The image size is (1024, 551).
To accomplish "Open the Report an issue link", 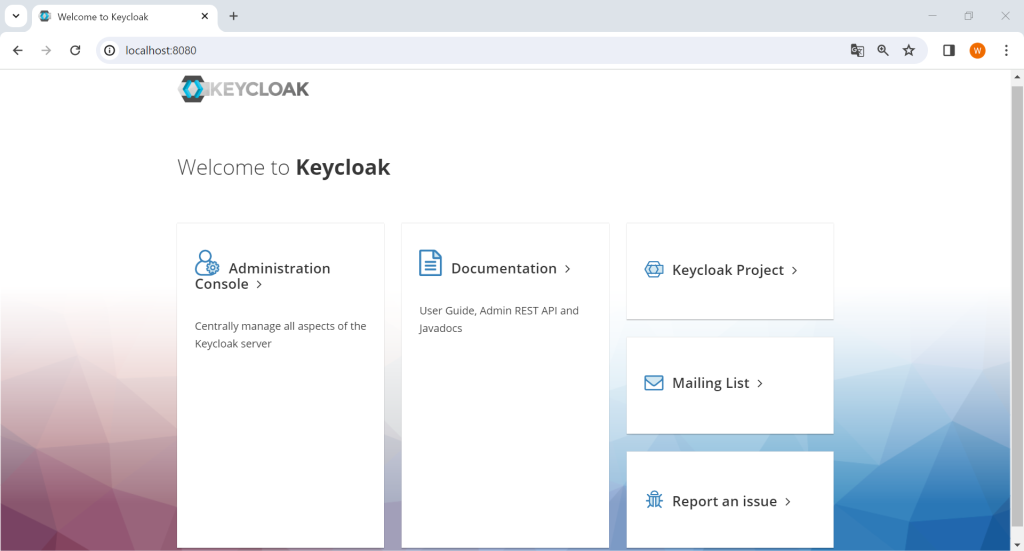I will (x=724, y=501).
